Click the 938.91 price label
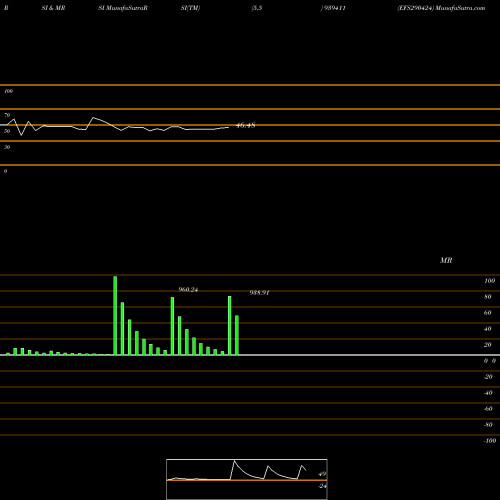Screen dimensions: 500x500 pos(259,293)
